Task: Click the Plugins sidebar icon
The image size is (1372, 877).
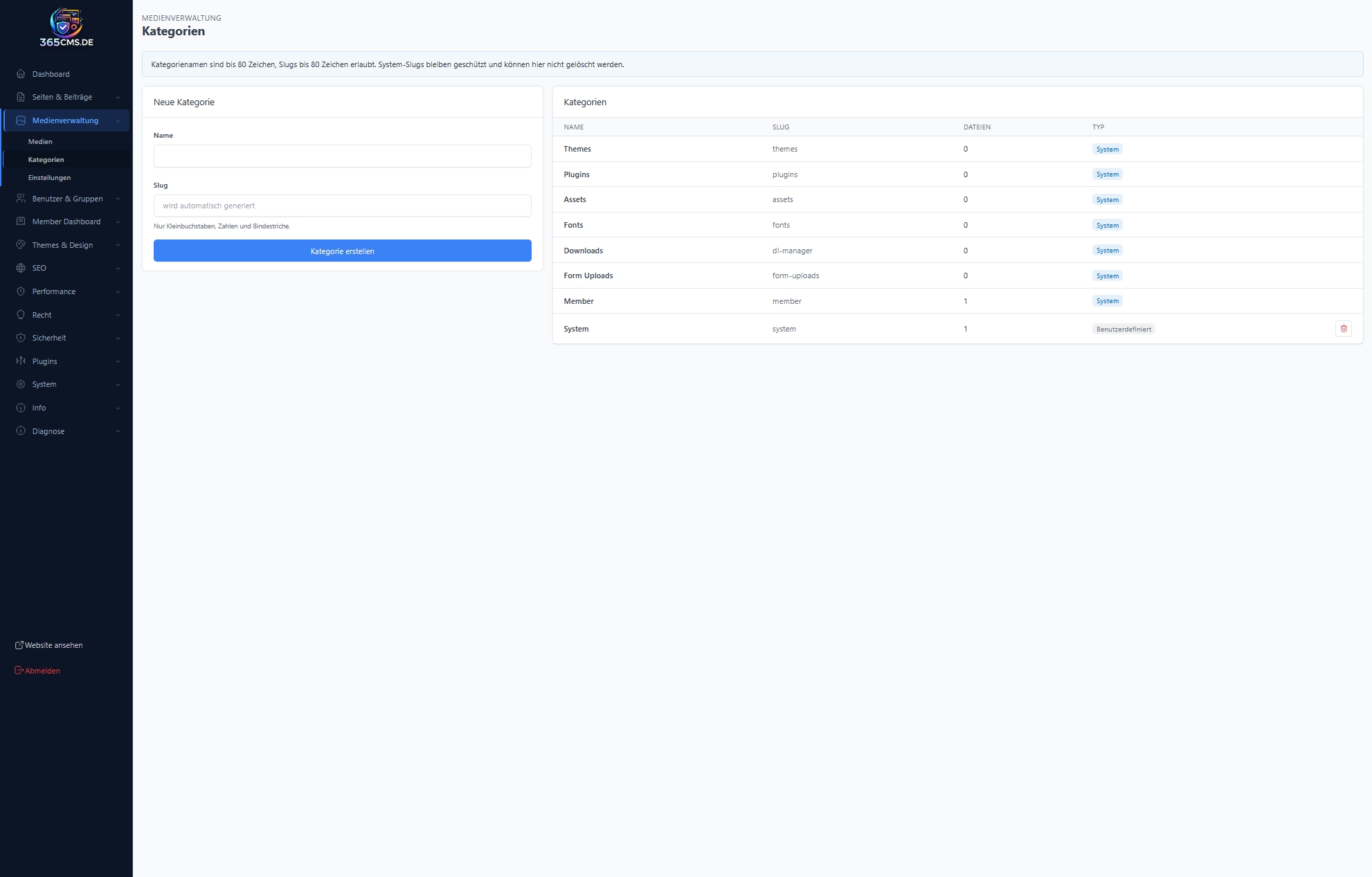Action: (x=21, y=361)
